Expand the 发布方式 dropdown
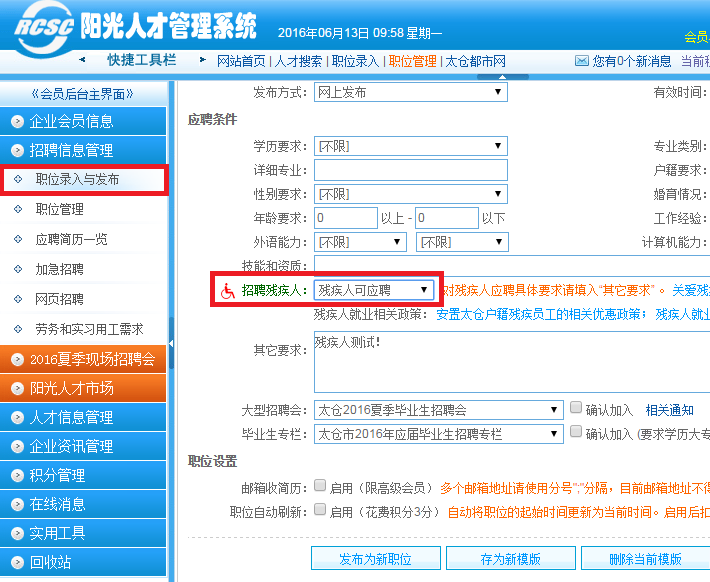 pyautogui.click(x=410, y=92)
